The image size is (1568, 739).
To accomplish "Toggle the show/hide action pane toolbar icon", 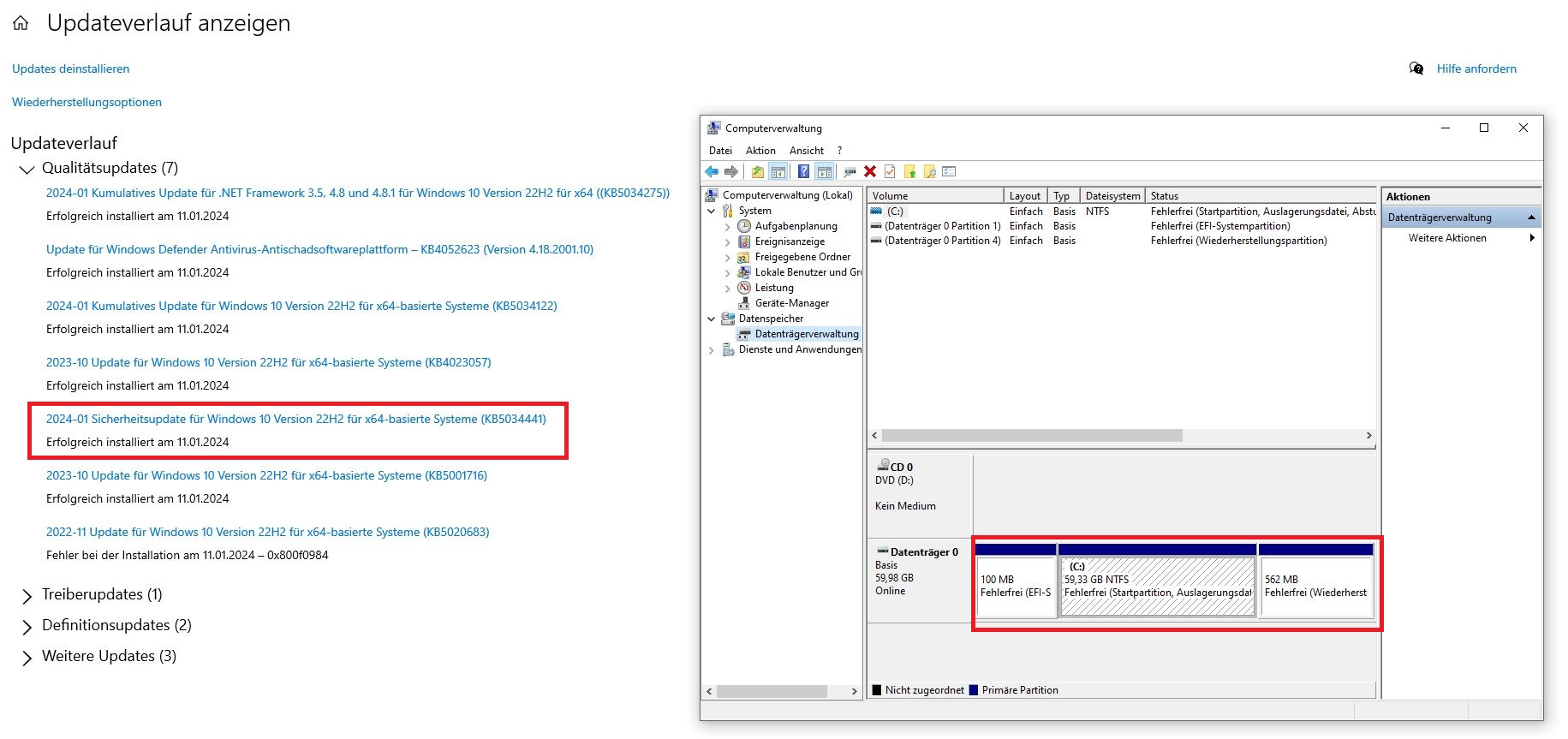I will coord(824,172).
